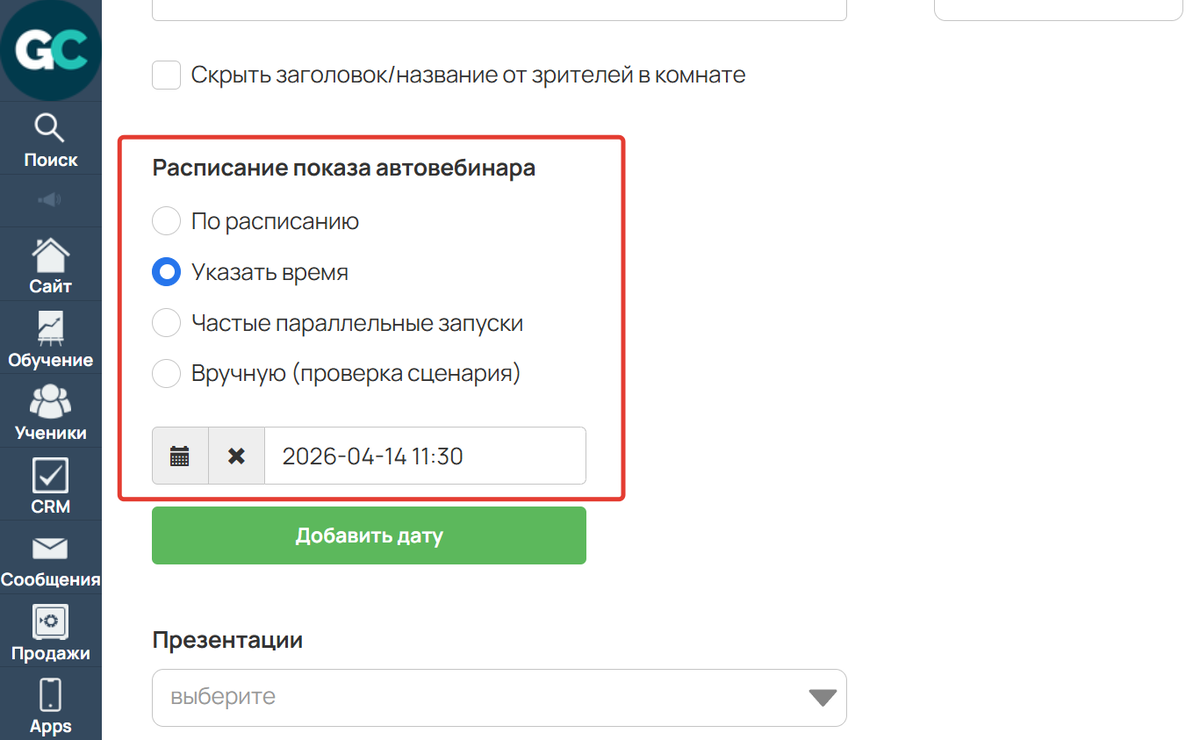1200x740 pixels.
Task: Open the Apps section
Action: pos(51,702)
